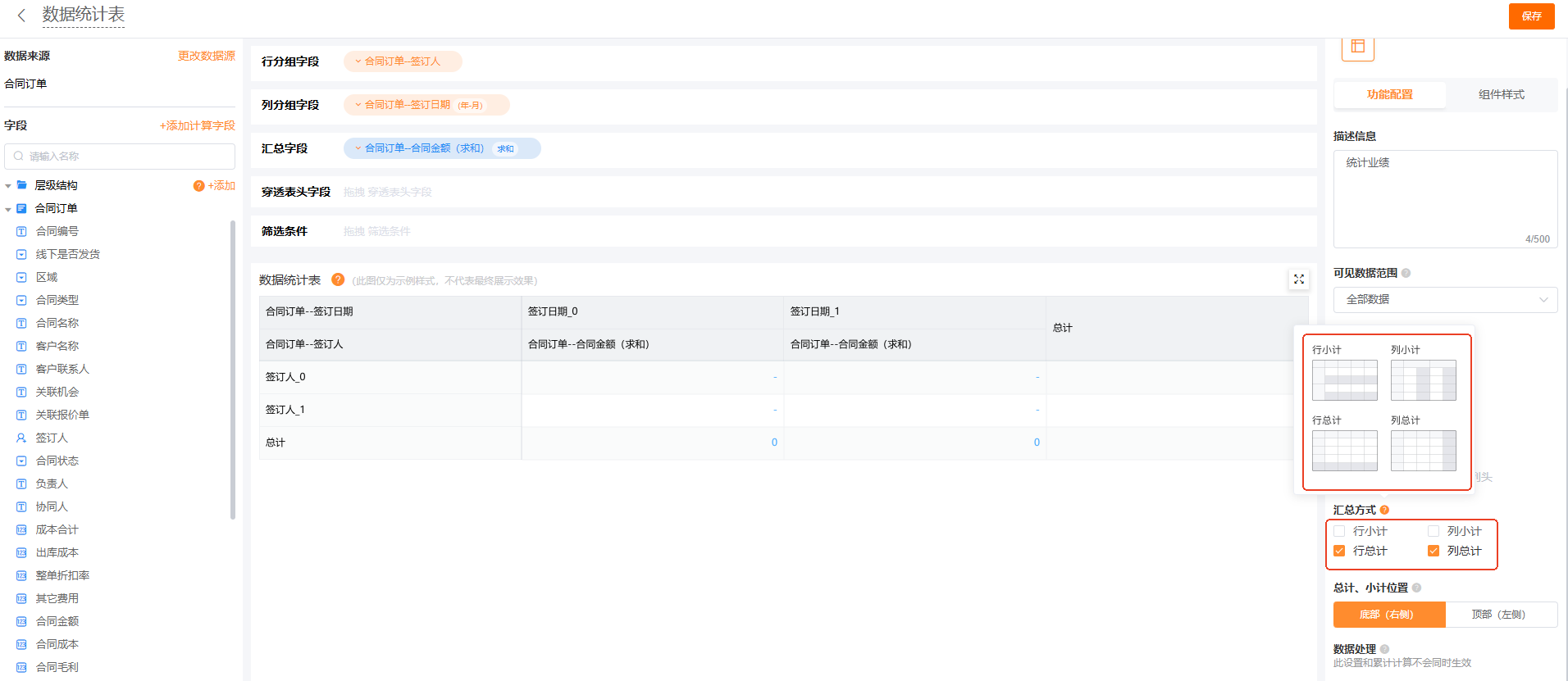The height and width of the screenshot is (681, 1568).
Task: Click the back arrow beside 数据统计表
Action: [21, 16]
